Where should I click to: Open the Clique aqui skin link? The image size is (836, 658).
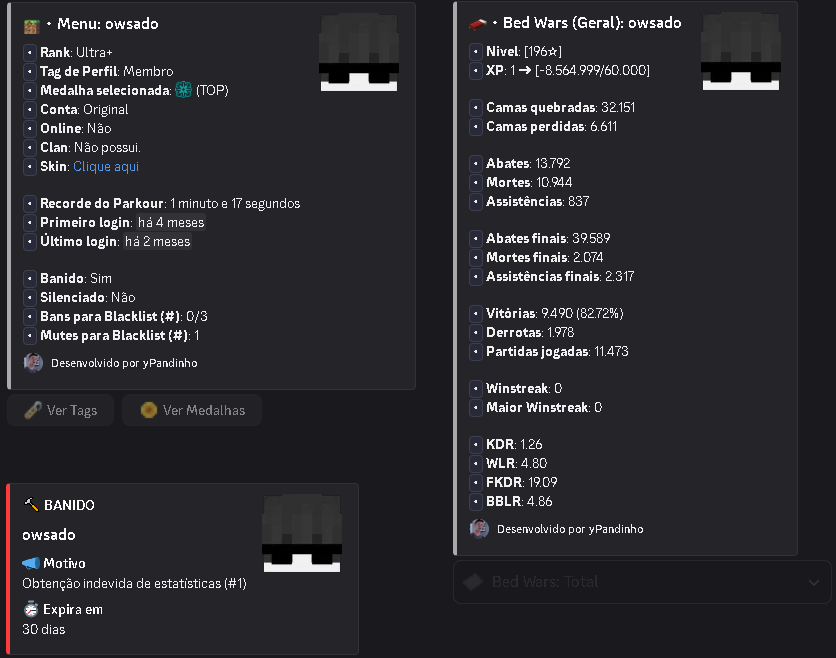tap(106, 166)
